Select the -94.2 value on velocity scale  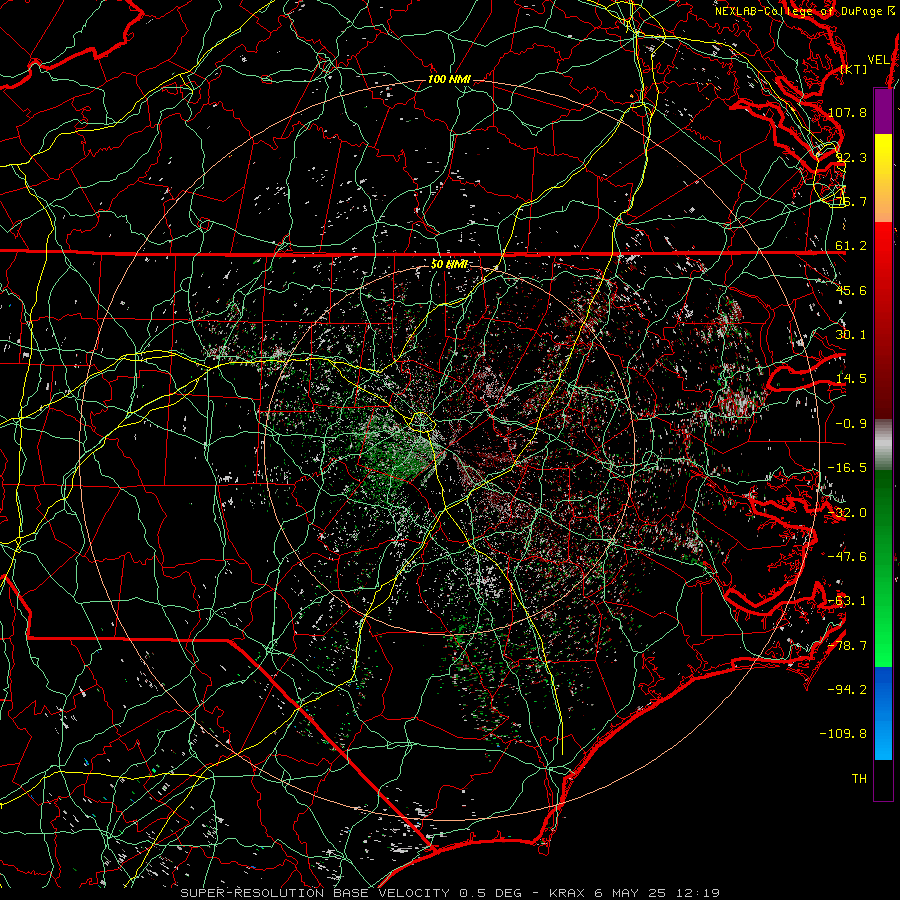coord(847,689)
